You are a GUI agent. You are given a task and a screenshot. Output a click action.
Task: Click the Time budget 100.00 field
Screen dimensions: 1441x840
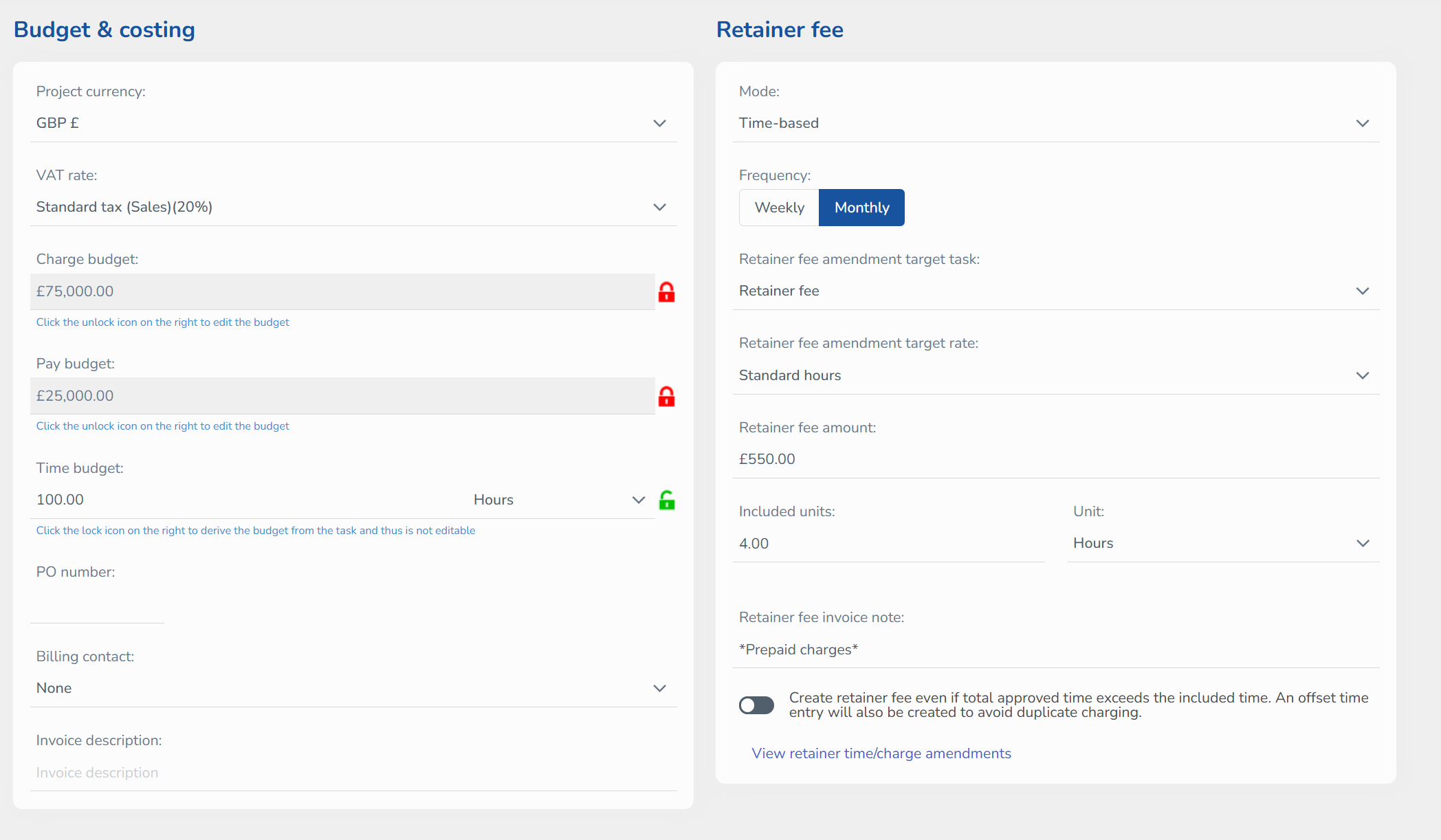tap(247, 500)
